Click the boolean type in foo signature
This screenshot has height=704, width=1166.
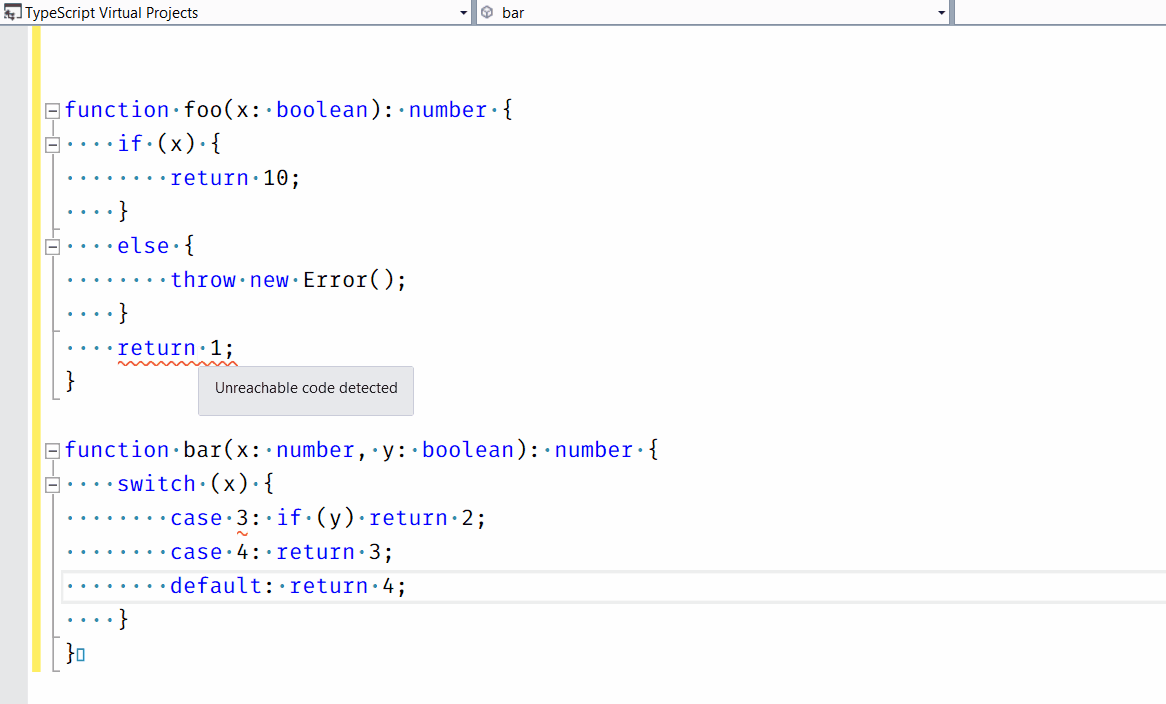[x=322, y=111]
